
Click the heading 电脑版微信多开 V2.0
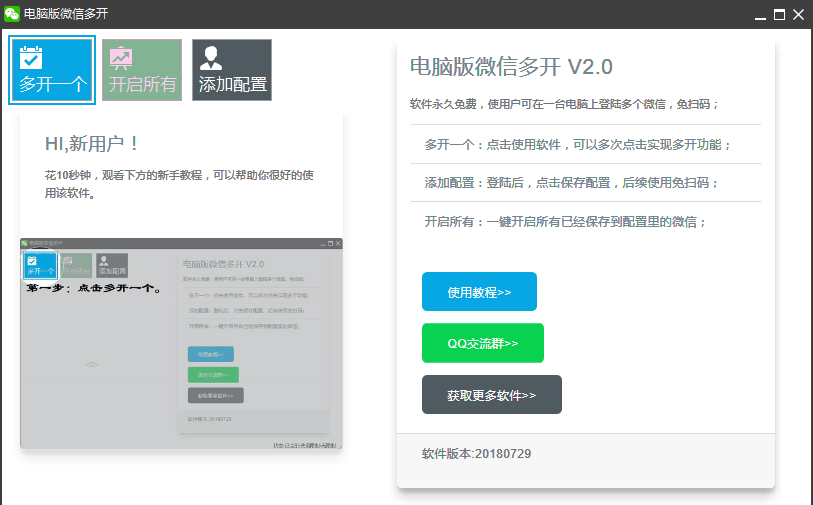(511, 67)
